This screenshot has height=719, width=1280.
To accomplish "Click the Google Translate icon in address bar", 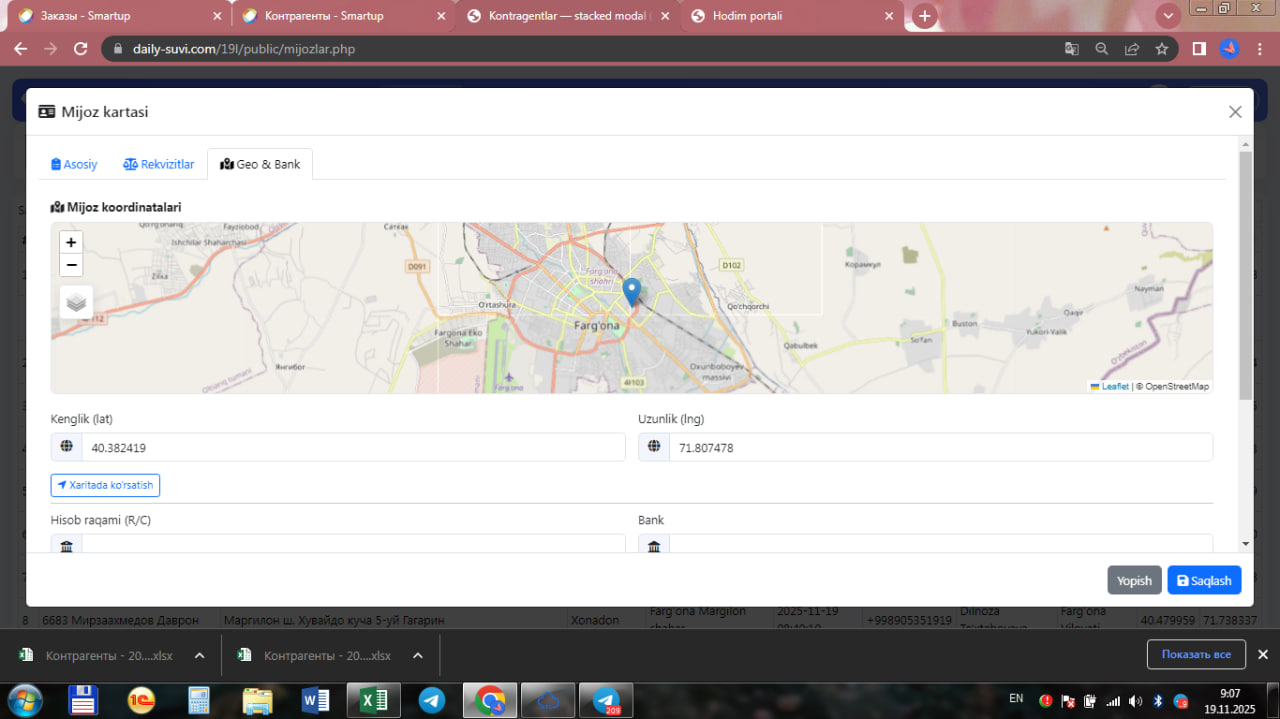I will click(x=1071, y=48).
